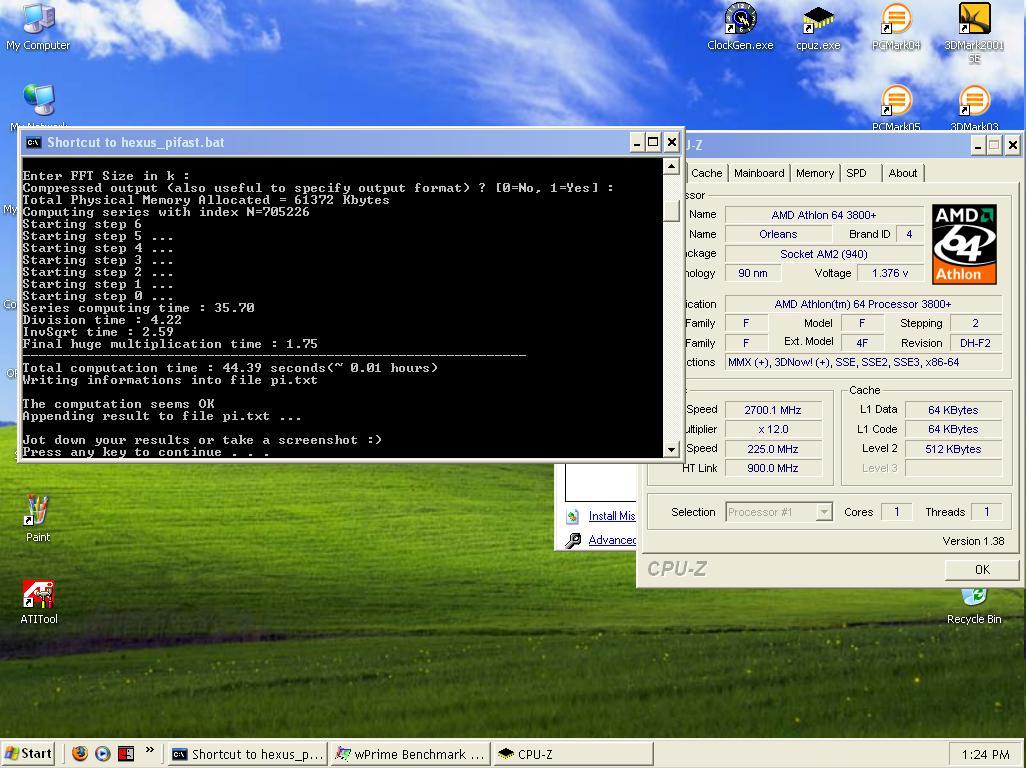1026x770 pixels.
Task: Click the Install Mis... link
Action: 612,516
